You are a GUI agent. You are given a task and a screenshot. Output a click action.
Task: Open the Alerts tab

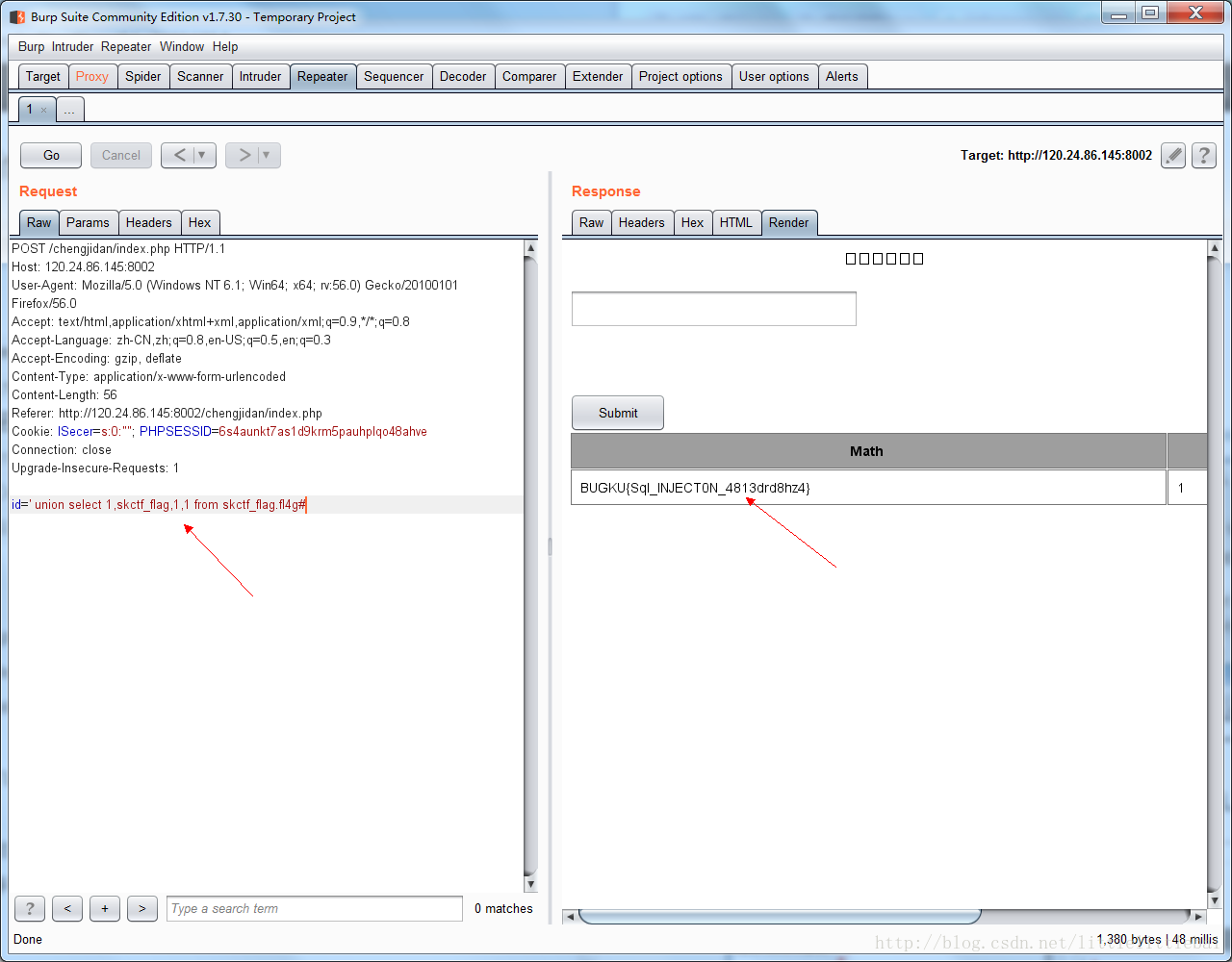842,77
